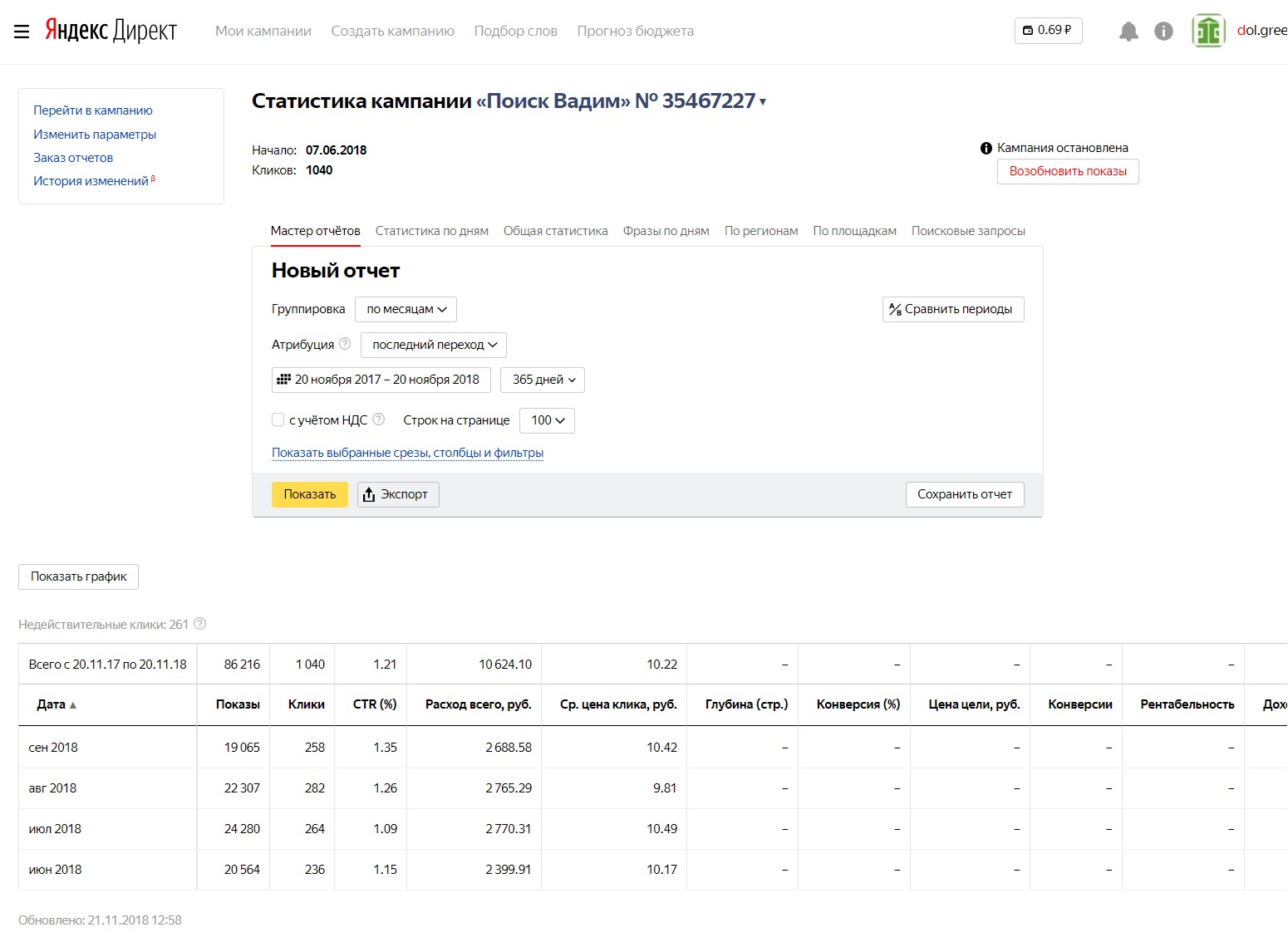Click Возобновить показы button

[x=1068, y=171]
